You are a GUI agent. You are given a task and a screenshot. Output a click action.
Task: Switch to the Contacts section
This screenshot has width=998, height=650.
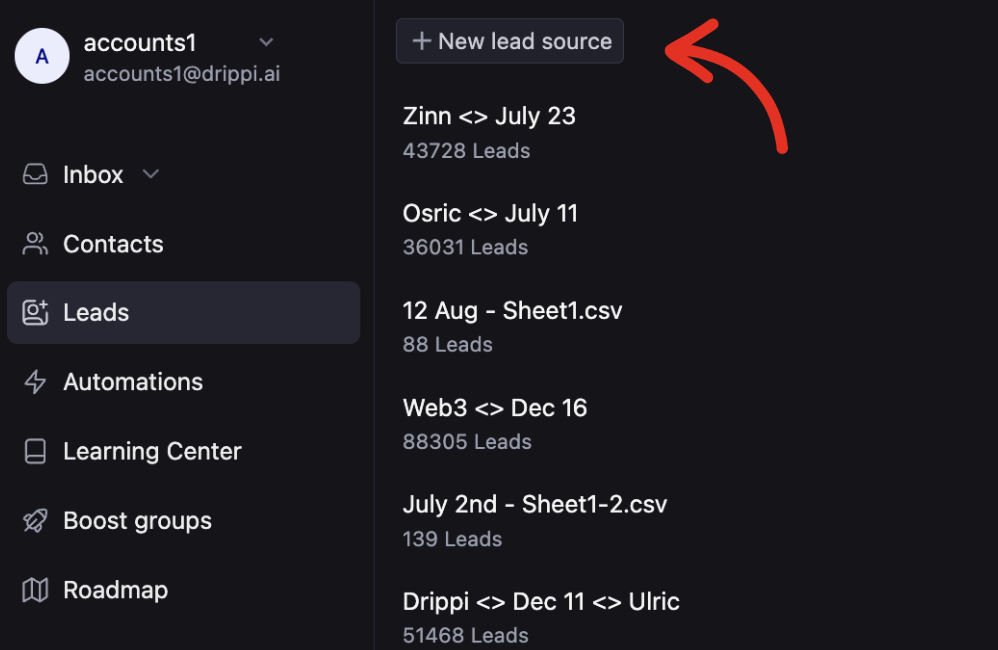pos(113,243)
